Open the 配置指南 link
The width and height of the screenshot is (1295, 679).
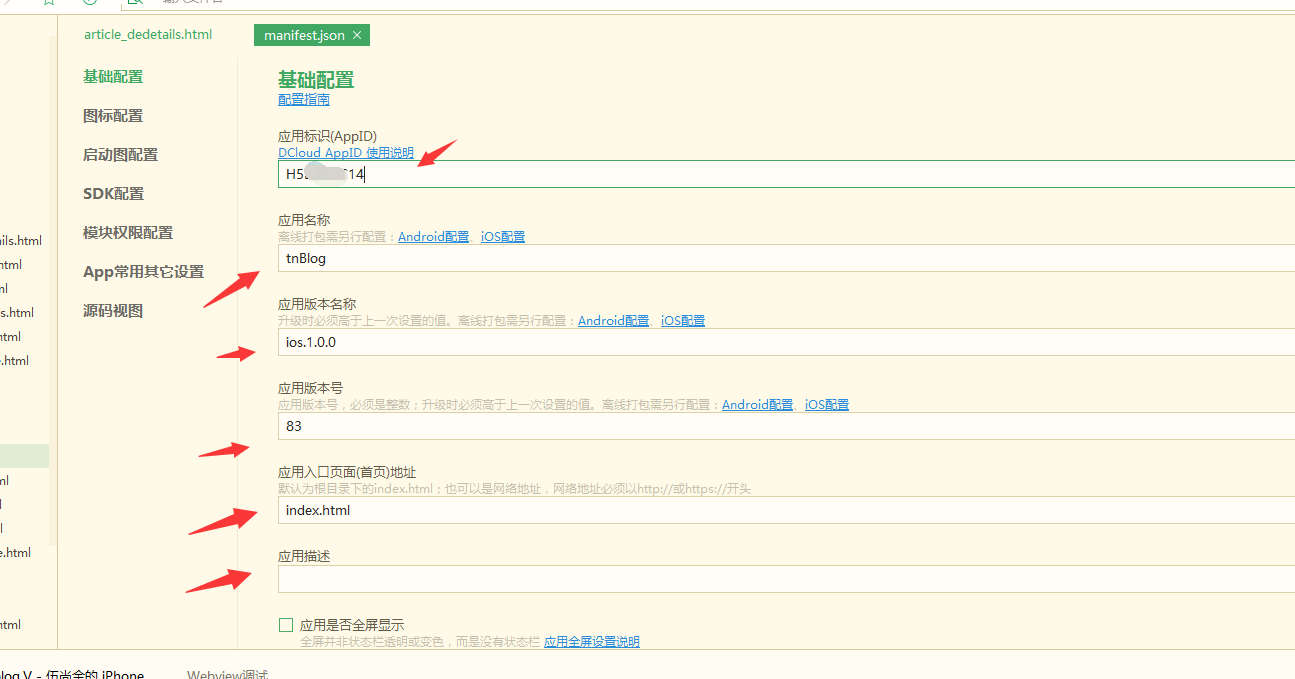pos(304,100)
